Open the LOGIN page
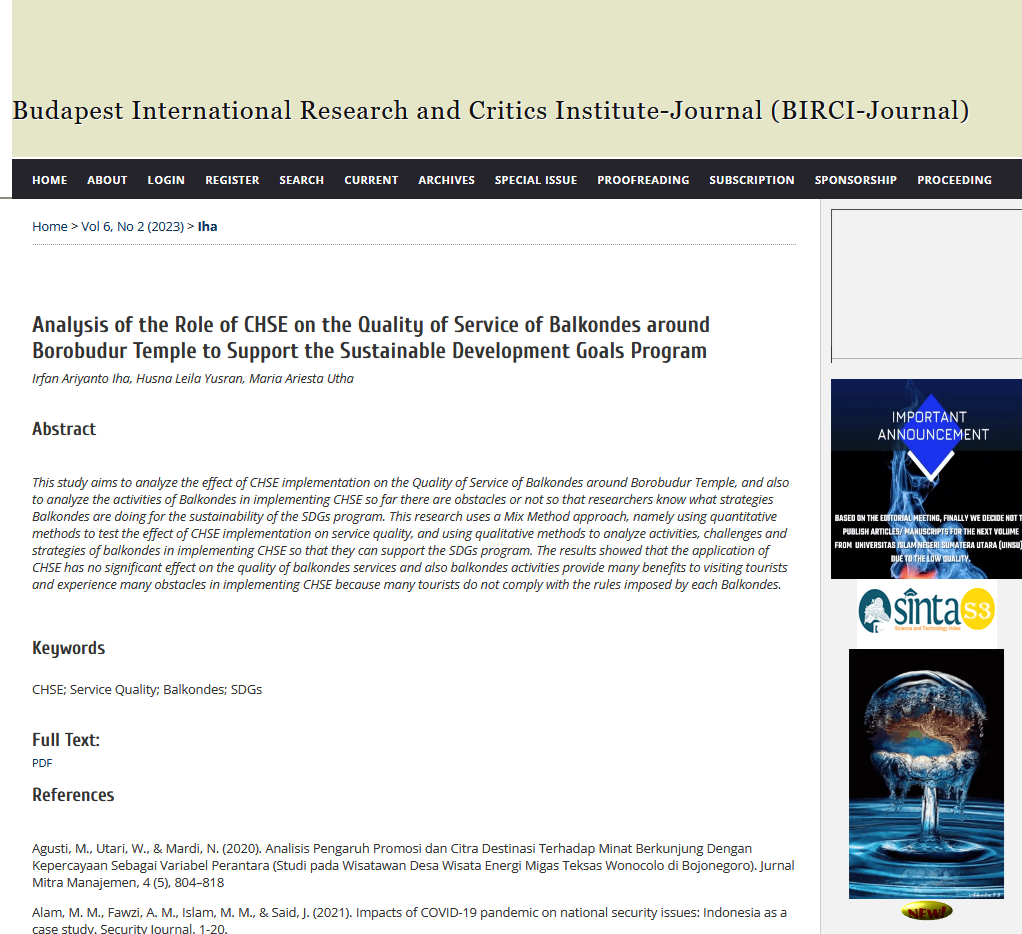Image resolution: width=1022 pixels, height=934 pixels. click(166, 180)
